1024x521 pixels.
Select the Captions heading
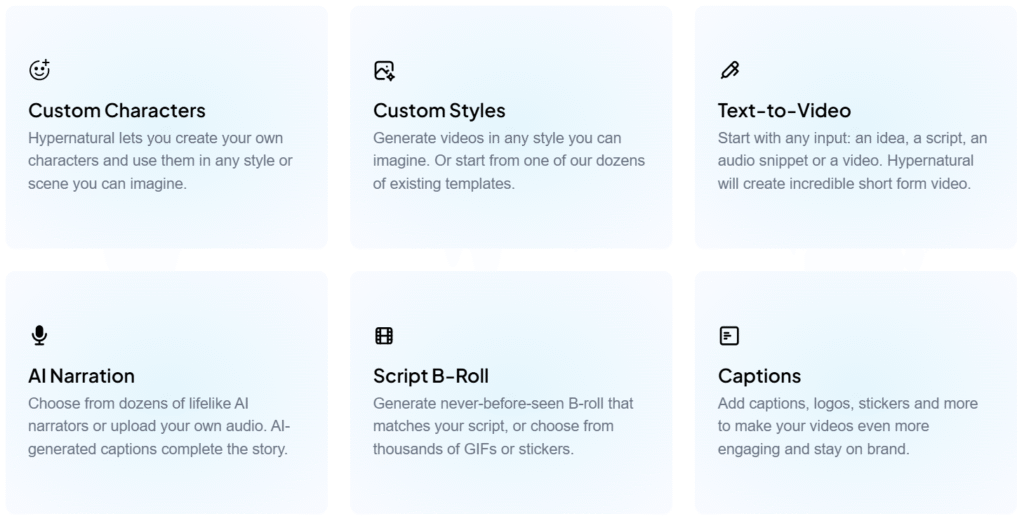tap(759, 376)
